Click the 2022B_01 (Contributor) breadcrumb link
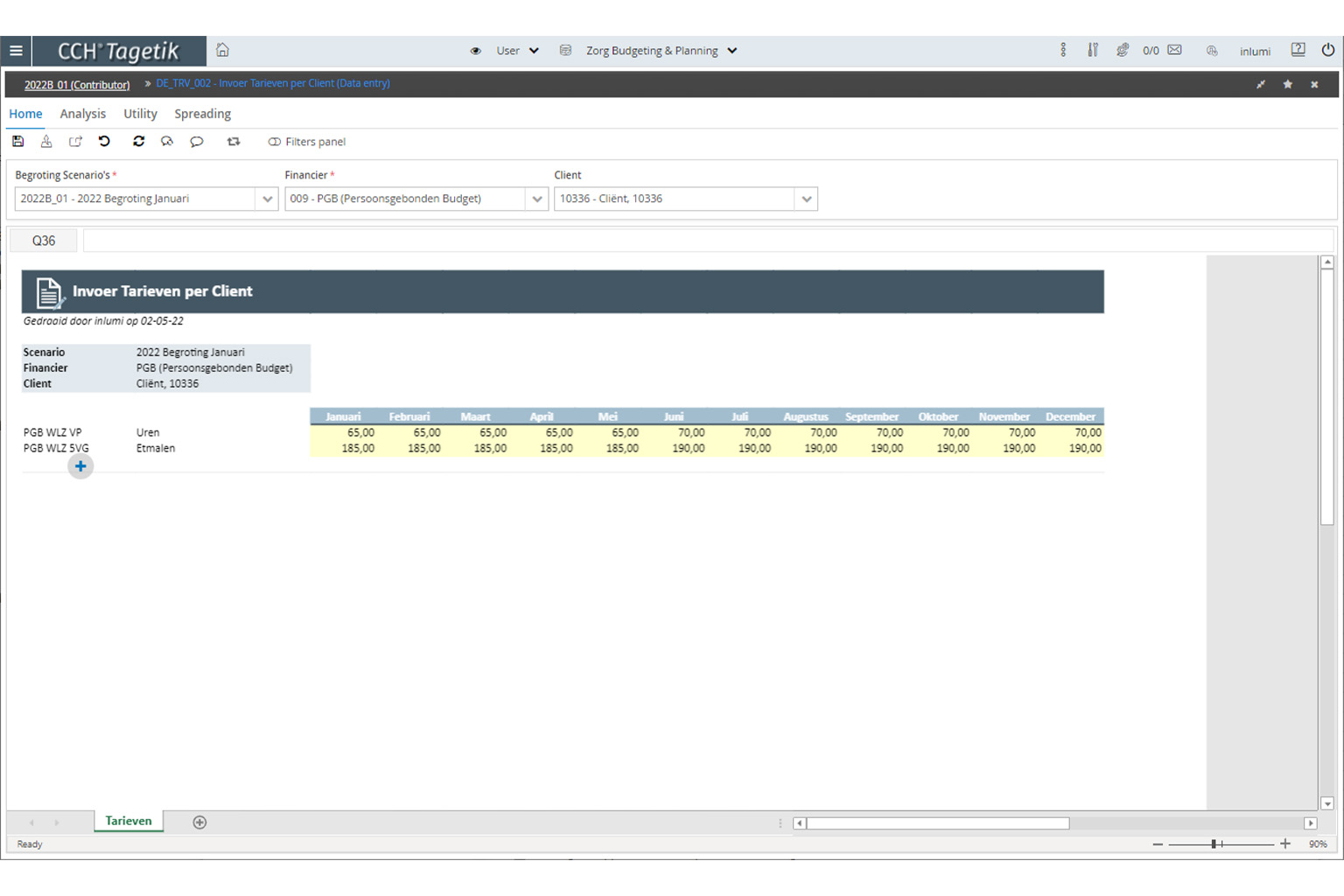 77,85
